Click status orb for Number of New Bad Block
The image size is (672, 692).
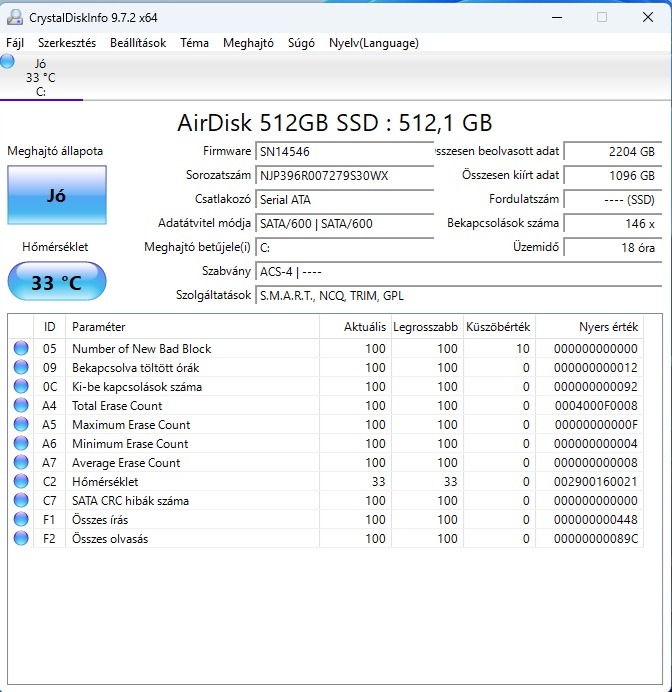[x=21, y=348]
